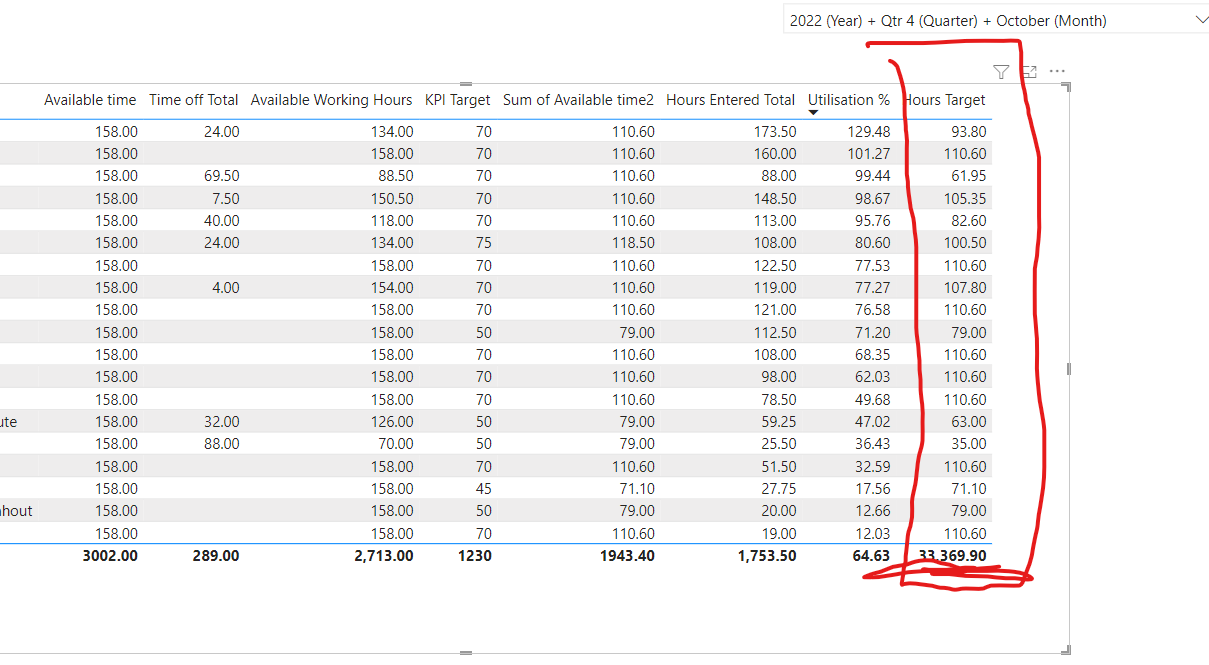Sort by Available Working Hours column header
This screenshot has height=665, width=1209.
click(x=331, y=99)
